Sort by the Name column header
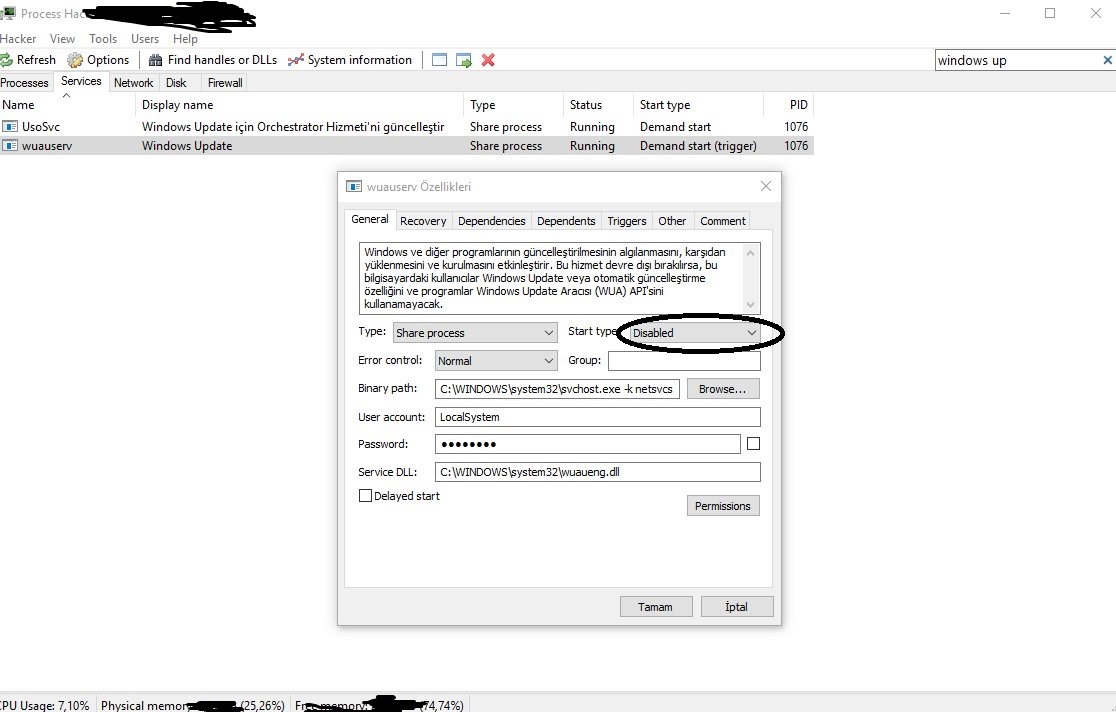1116x712 pixels. (x=67, y=105)
